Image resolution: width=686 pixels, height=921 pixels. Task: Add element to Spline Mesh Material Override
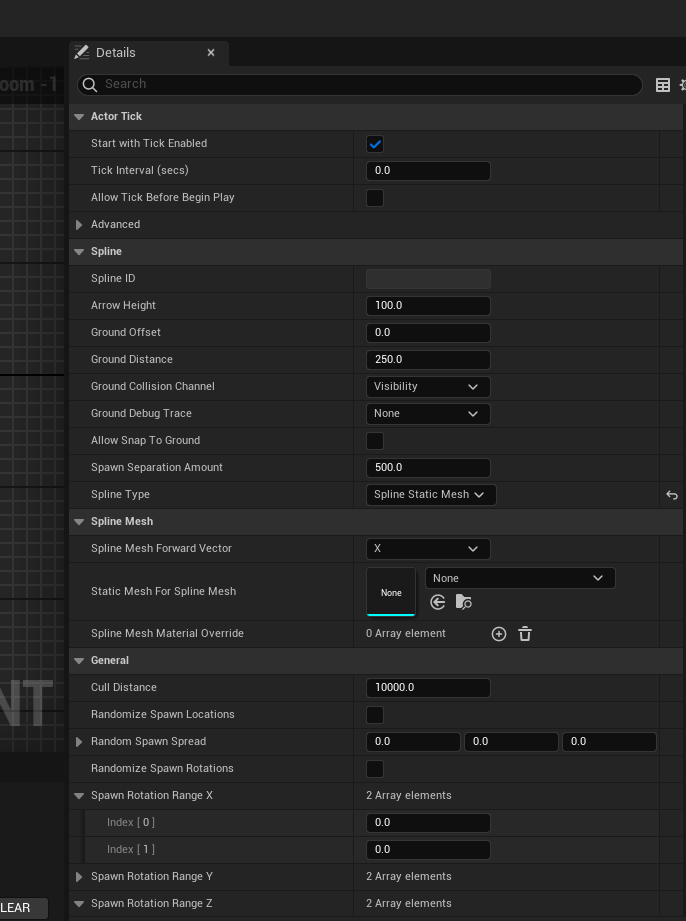pyautogui.click(x=499, y=634)
